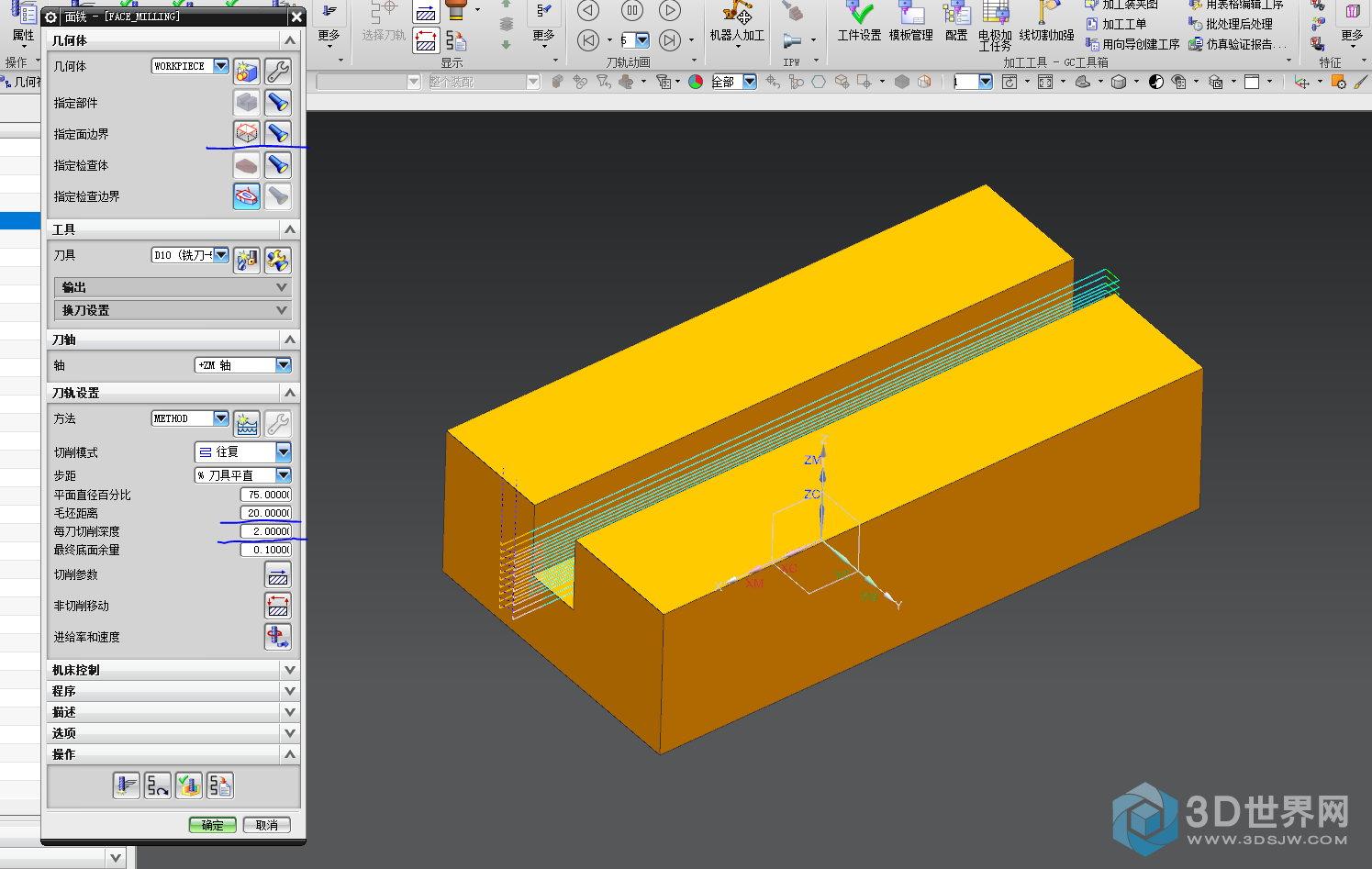Screen dimensions: 1372x869
Task: Click 批处理后处理
Action: pyautogui.click(x=1231, y=24)
